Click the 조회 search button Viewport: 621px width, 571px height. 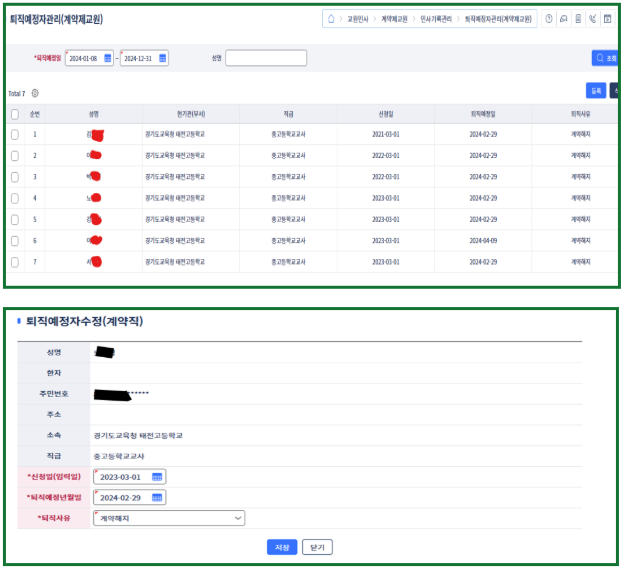(x=605, y=58)
